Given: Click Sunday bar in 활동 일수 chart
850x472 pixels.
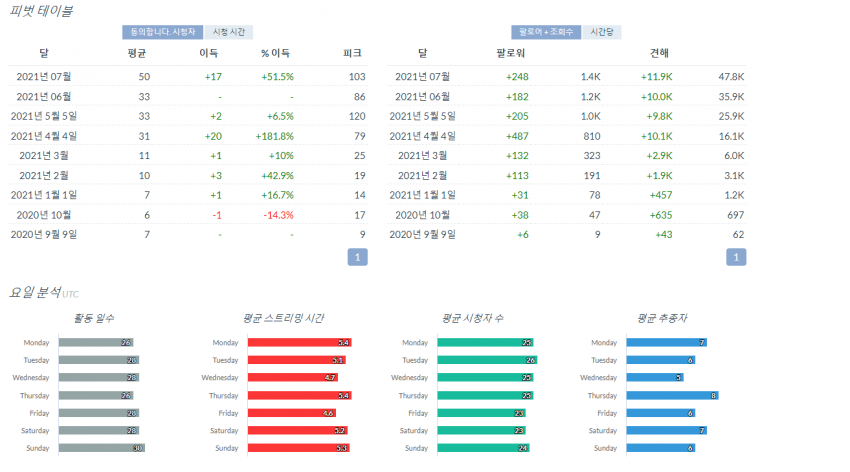Looking at the screenshot, I should [x=101, y=448].
